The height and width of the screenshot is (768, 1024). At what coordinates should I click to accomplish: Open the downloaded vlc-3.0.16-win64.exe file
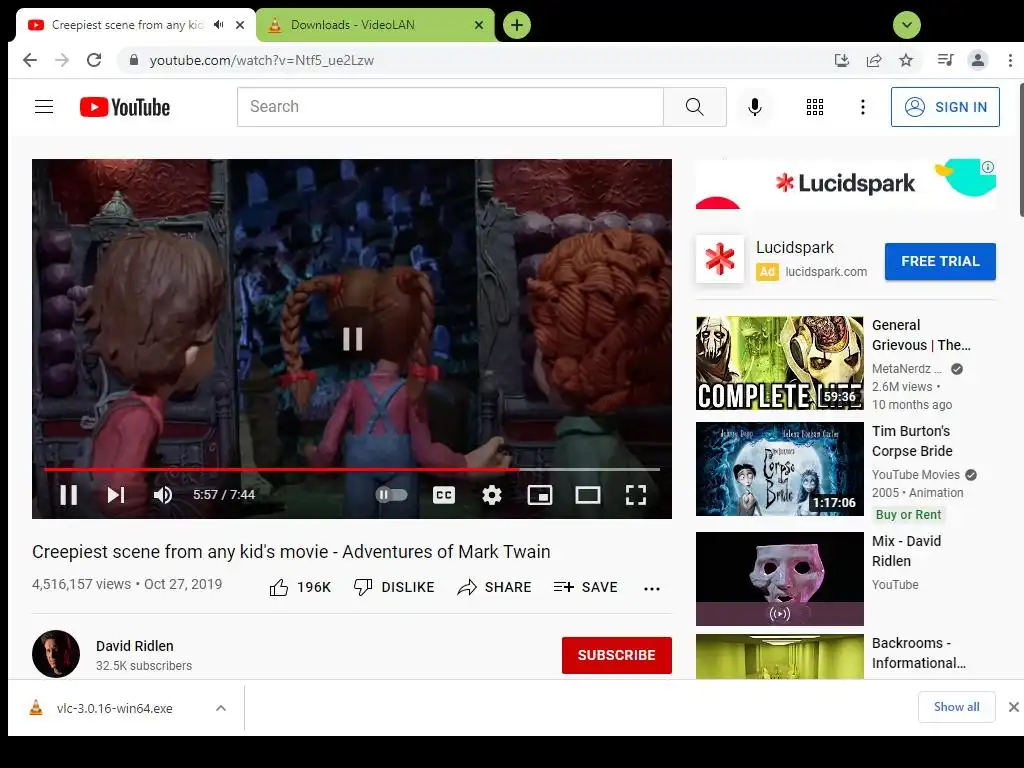[114, 708]
